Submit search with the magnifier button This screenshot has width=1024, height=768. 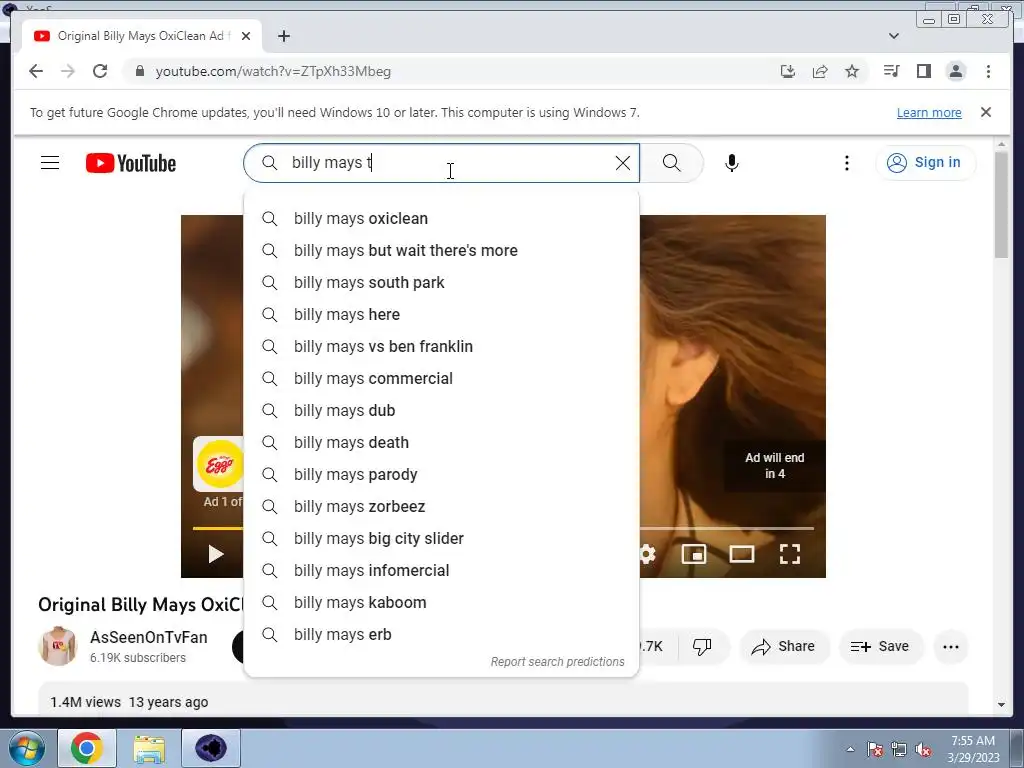(671, 163)
